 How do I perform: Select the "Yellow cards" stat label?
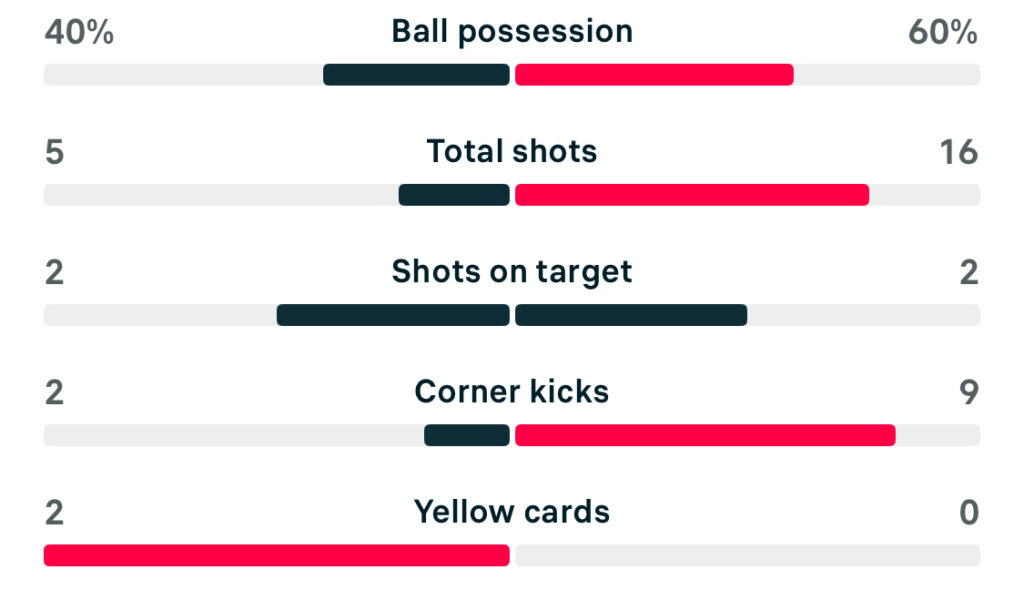(512, 512)
